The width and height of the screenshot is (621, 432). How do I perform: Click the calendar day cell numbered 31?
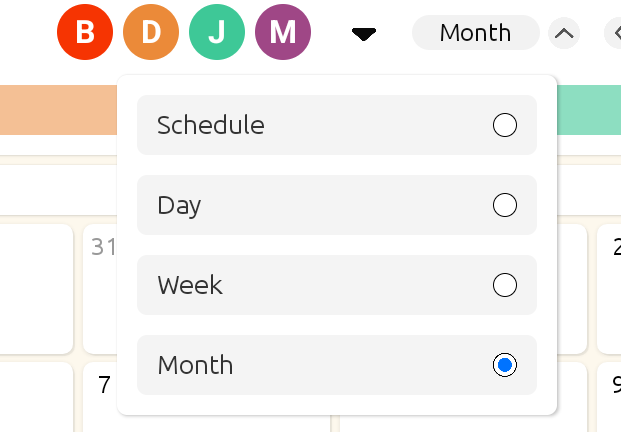click(99, 290)
